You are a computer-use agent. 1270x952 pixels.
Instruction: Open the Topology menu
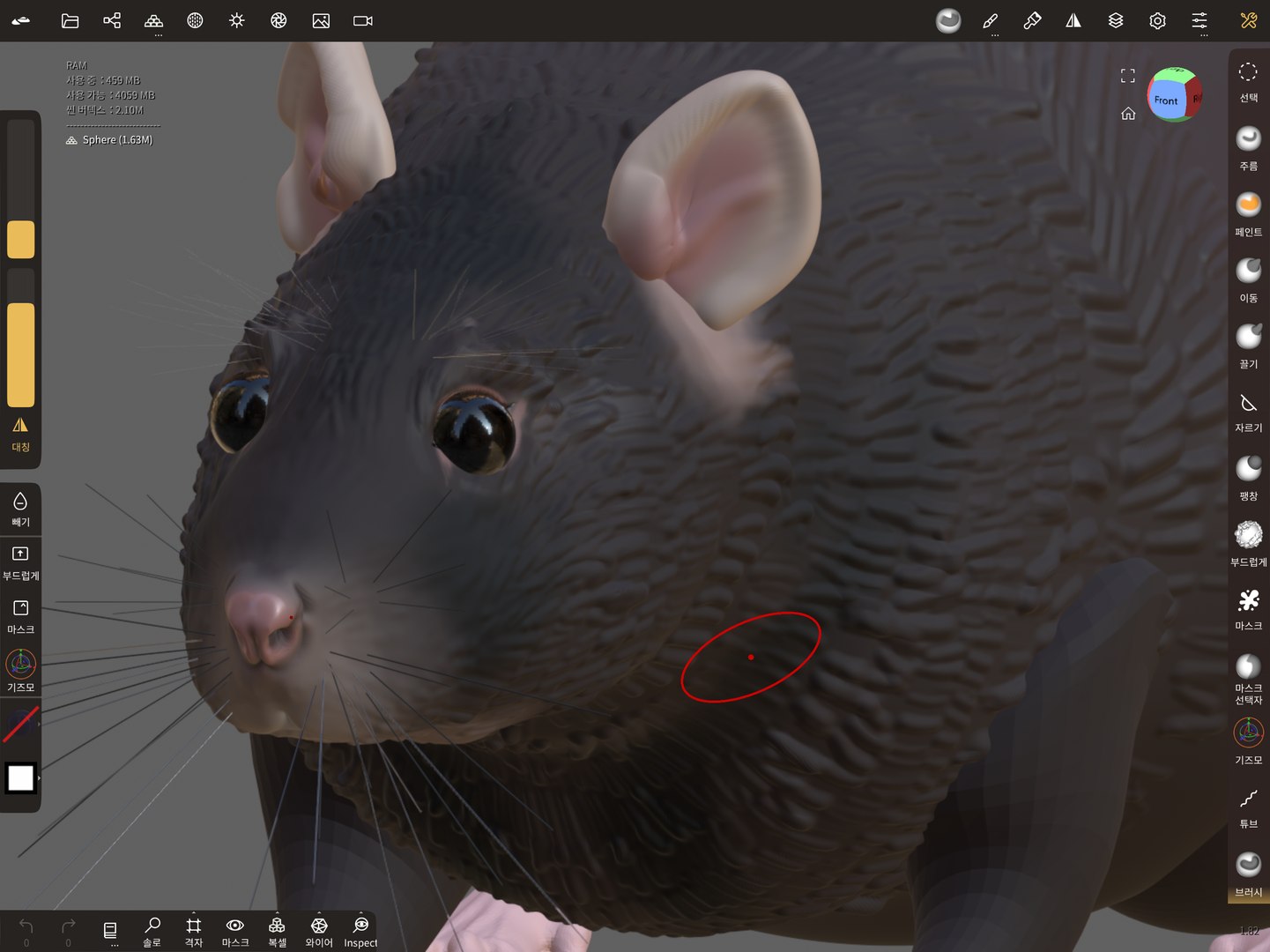[x=153, y=20]
